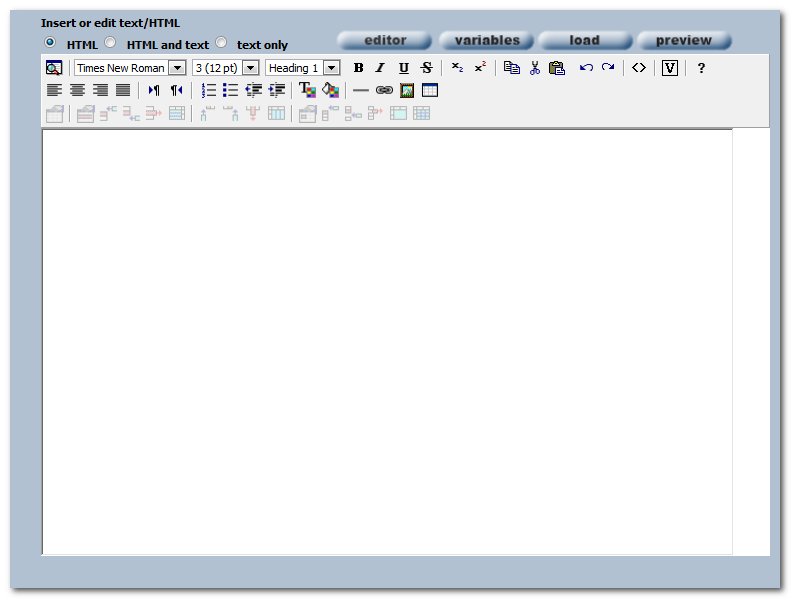Insert an image

(x=407, y=90)
